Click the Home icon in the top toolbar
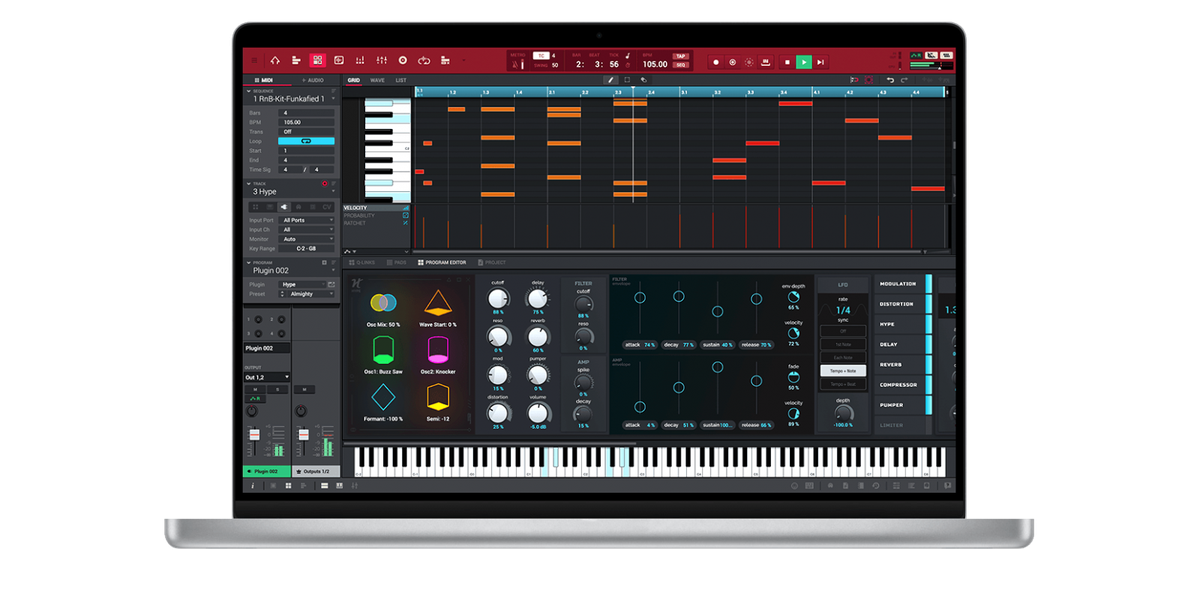1200x600 pixels. coord(273,61)
